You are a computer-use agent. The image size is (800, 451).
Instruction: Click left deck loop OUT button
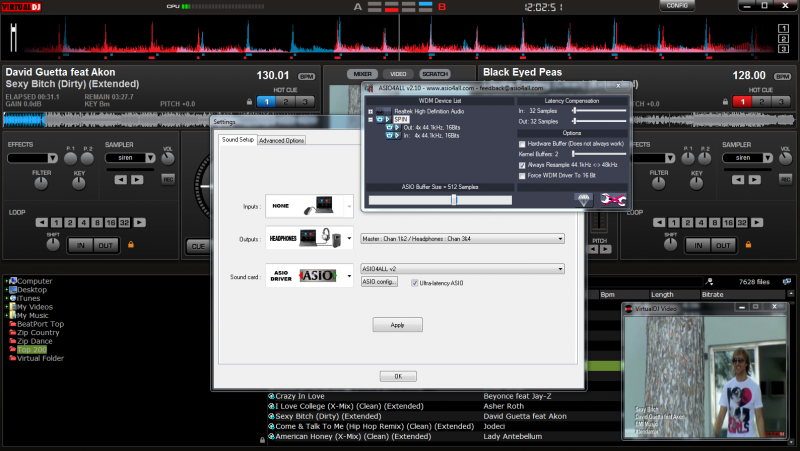[x=106, y=245]
